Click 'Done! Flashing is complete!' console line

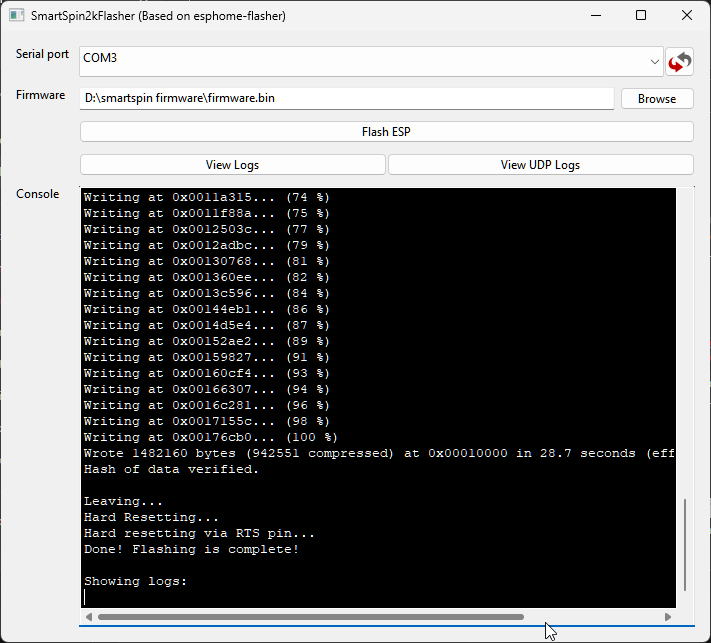(x=191, y=549)
